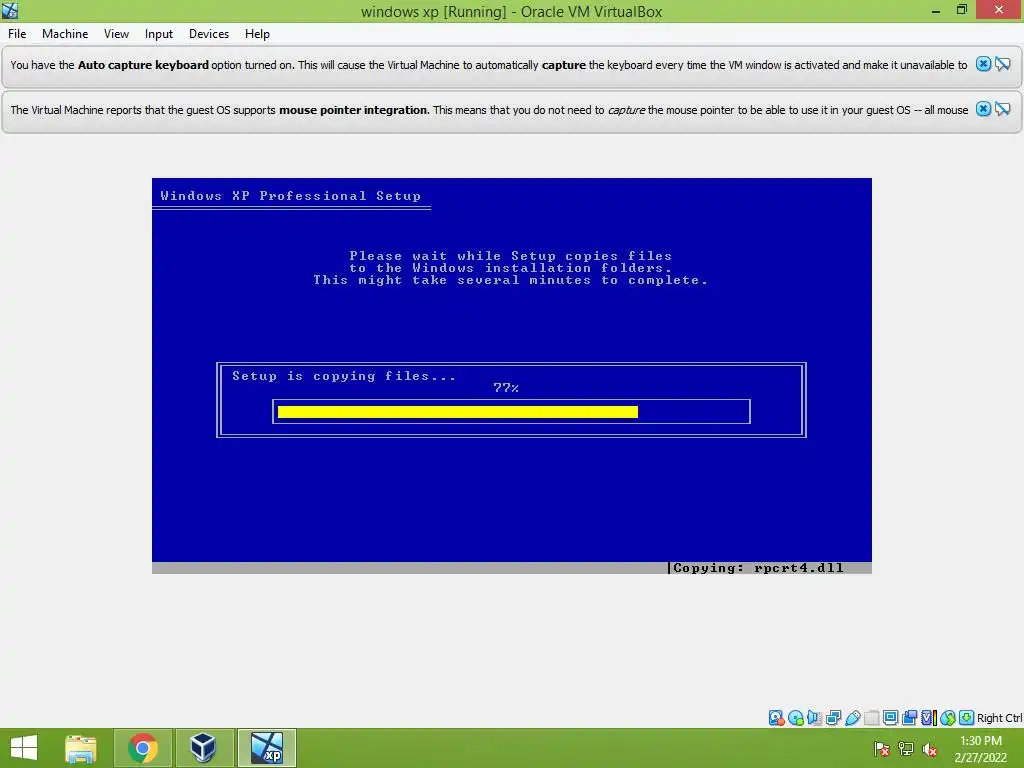
Task: Suppress future Auto capture keyboard messages
Action: (1002, 64)
